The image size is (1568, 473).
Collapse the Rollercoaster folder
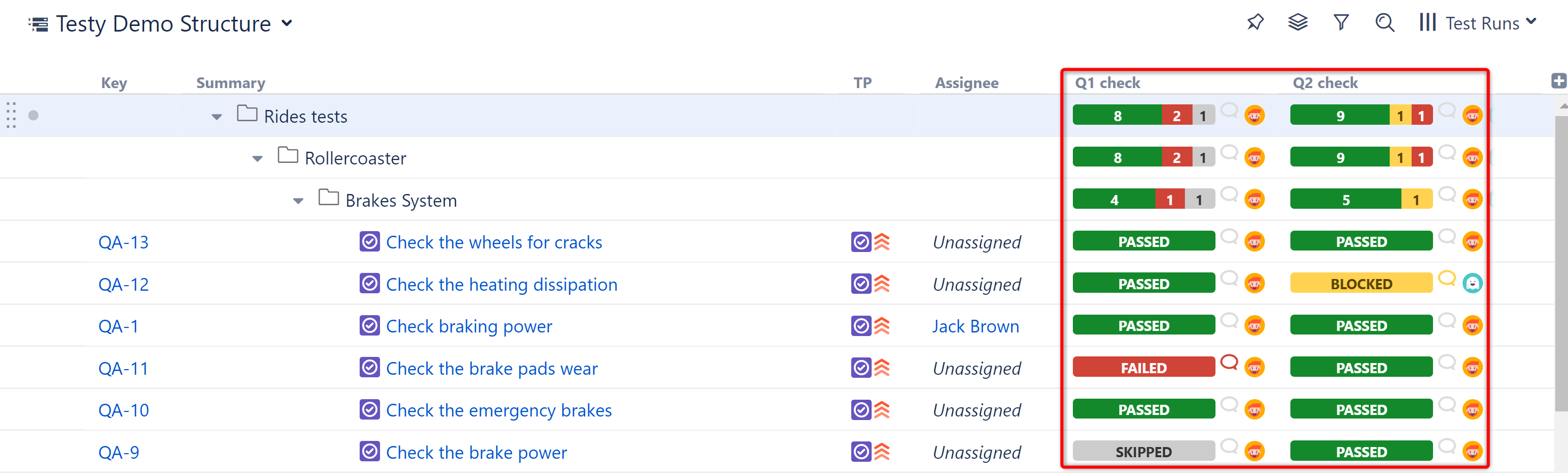[257, 159]
